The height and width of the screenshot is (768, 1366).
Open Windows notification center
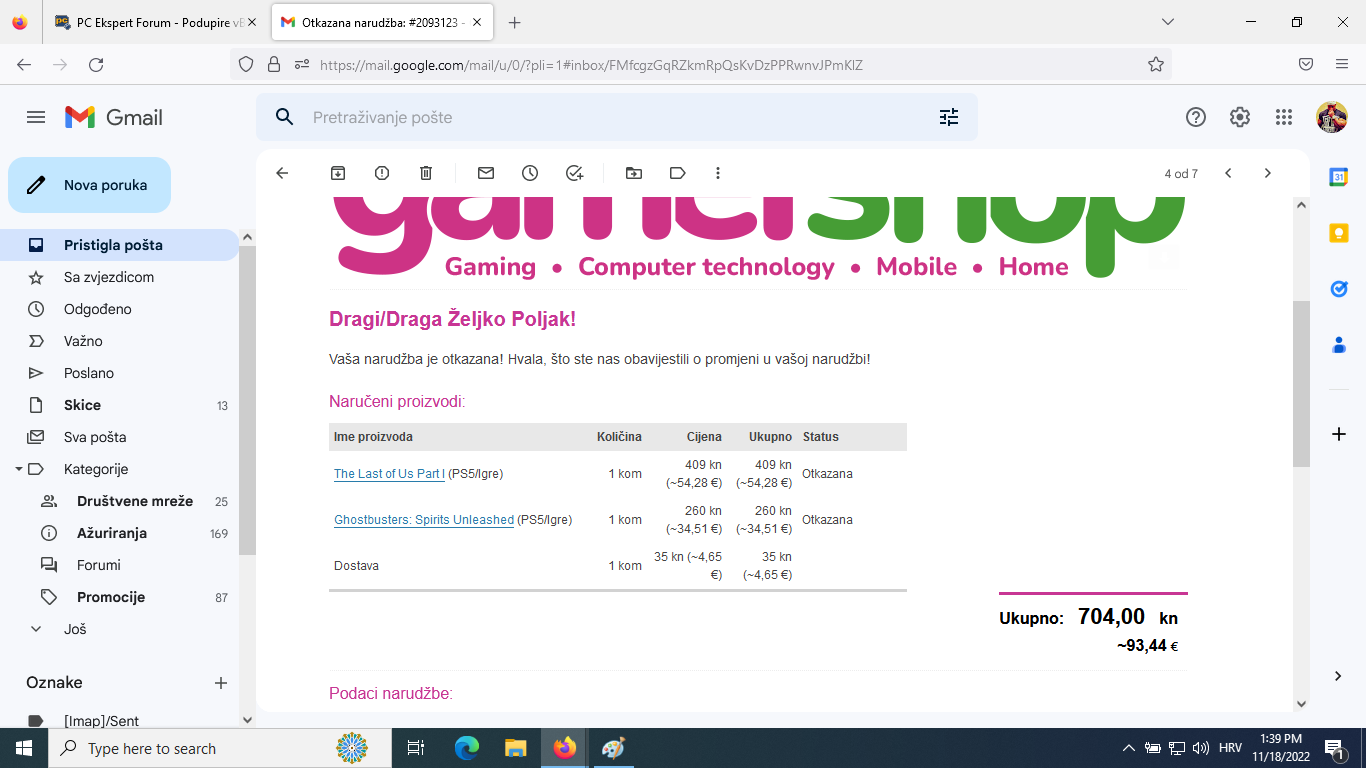(x=1334, y=748)
